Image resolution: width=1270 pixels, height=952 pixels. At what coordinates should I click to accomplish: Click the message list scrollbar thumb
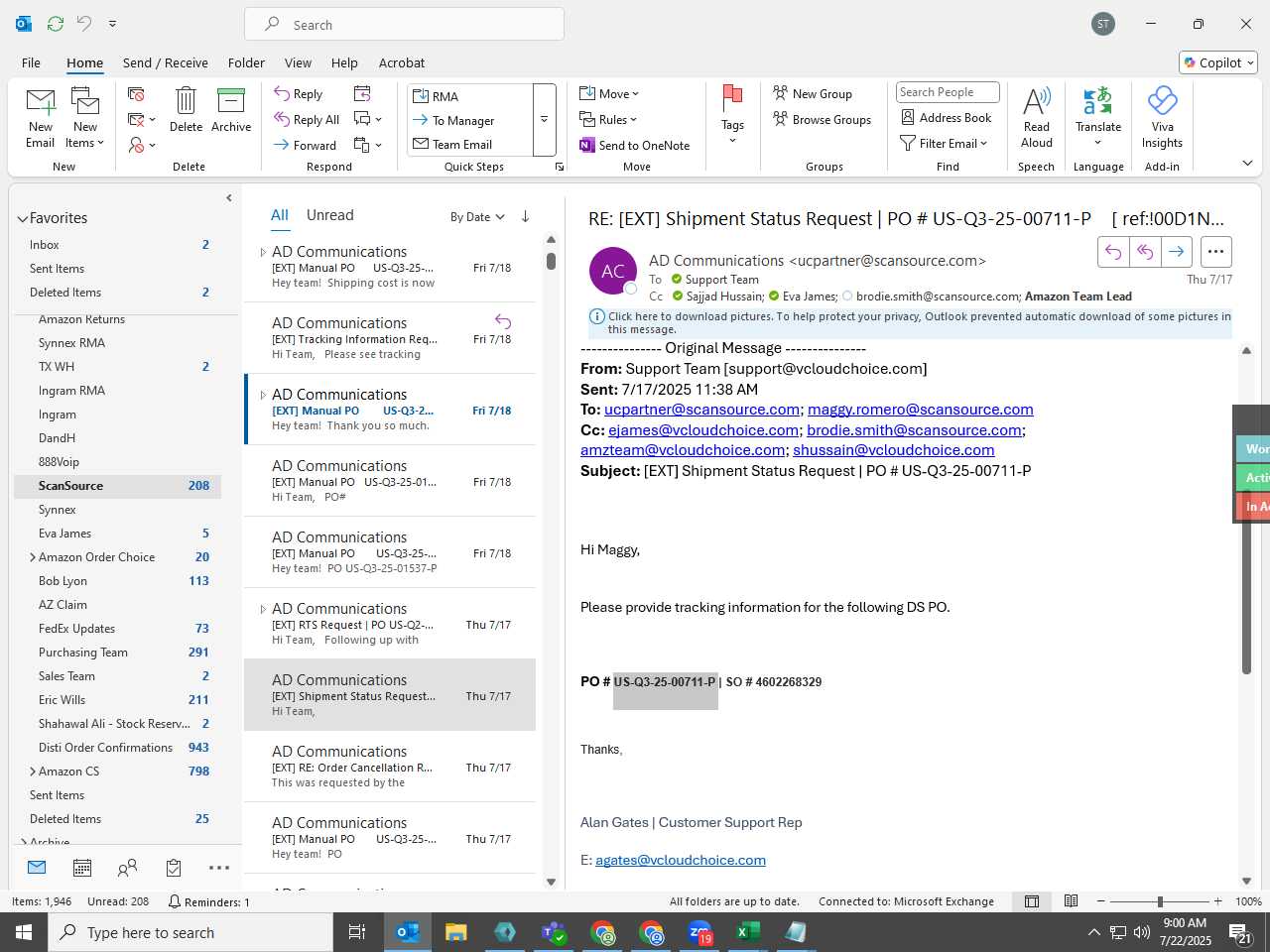551,262
